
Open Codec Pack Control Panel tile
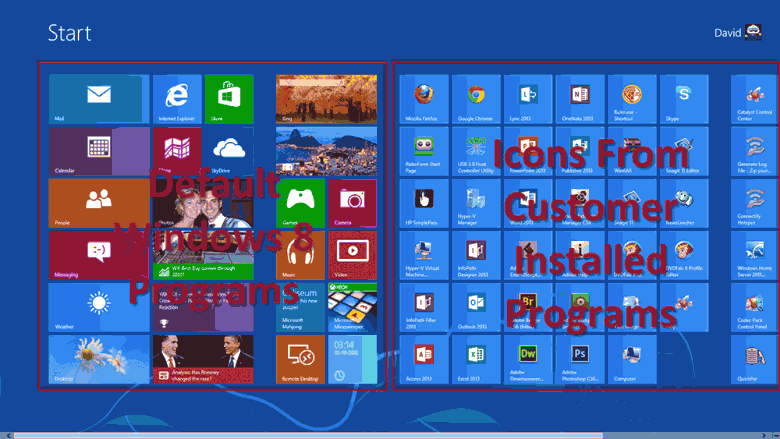pyautogui.click(x=755, y=307)
